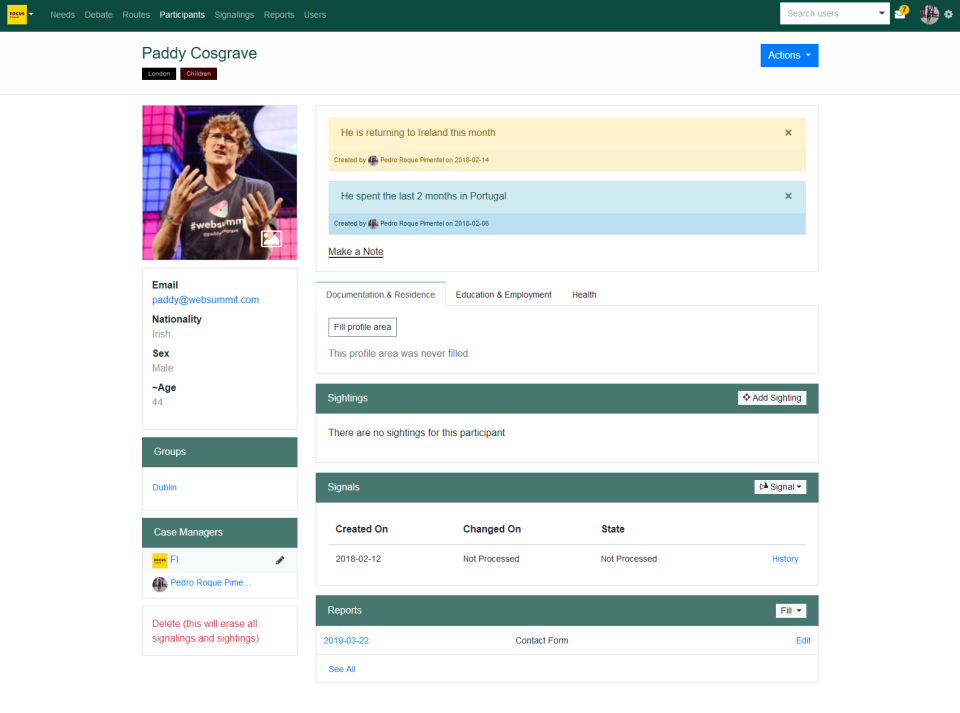Click the 2018-02-12 signal date cell
Screen dimensions: 960x713
tap(358, 559)
